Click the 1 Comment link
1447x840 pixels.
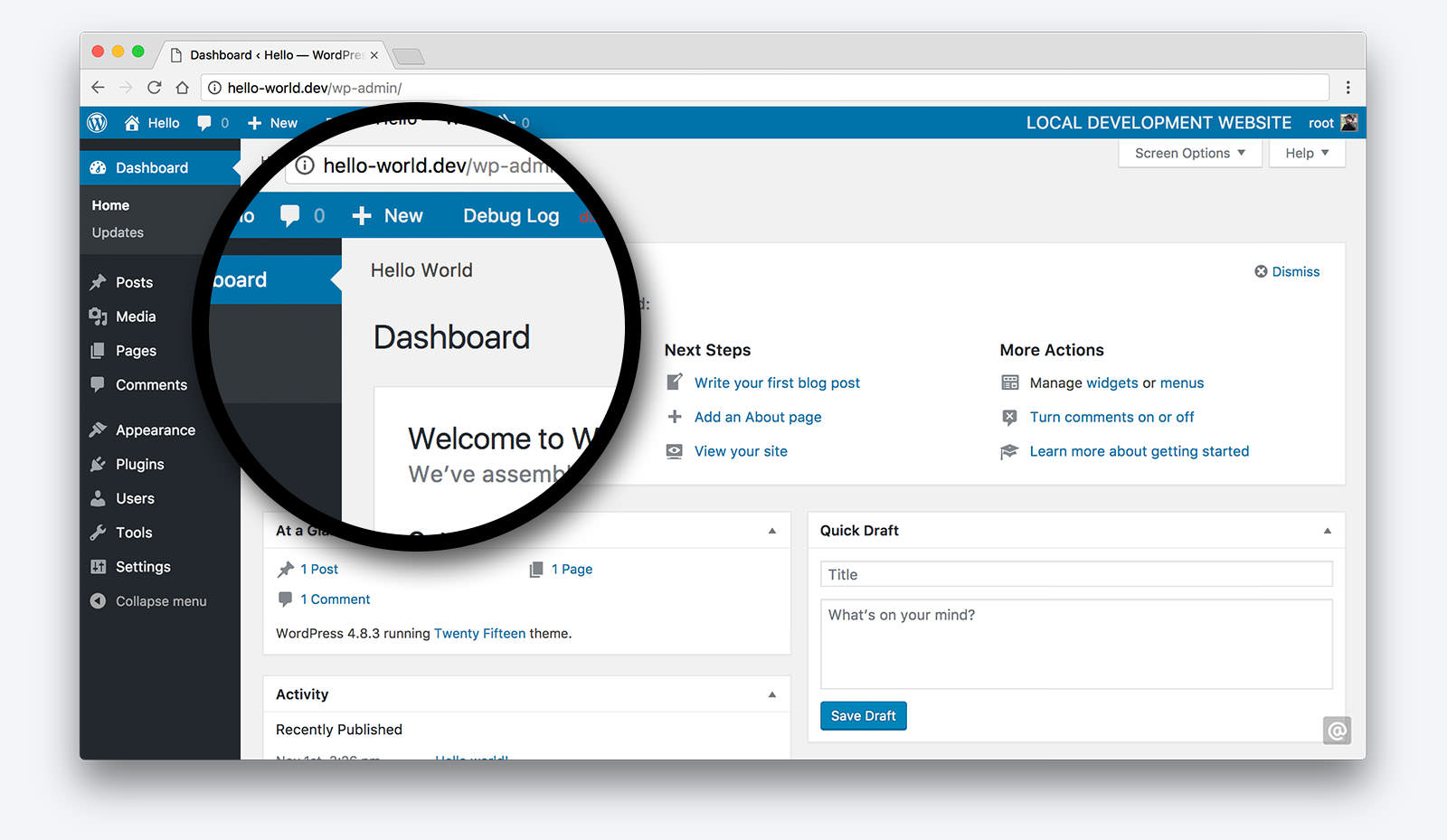click(x=336, y=599)
